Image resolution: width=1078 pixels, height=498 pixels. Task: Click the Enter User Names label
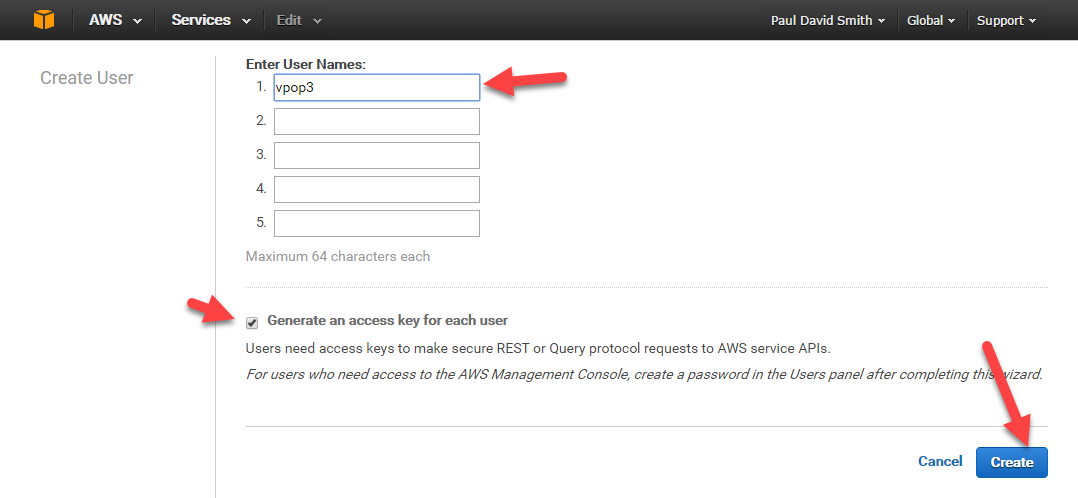(306, 64)
